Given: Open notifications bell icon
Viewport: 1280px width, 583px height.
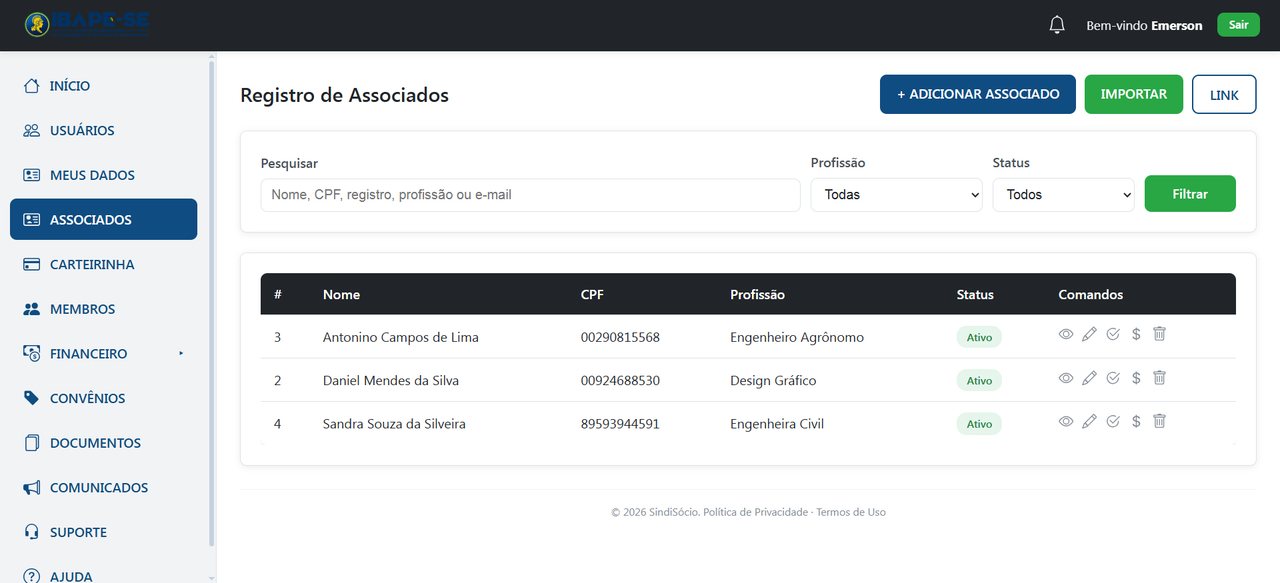Looking at the screenshot, I should coord(1057,25).
